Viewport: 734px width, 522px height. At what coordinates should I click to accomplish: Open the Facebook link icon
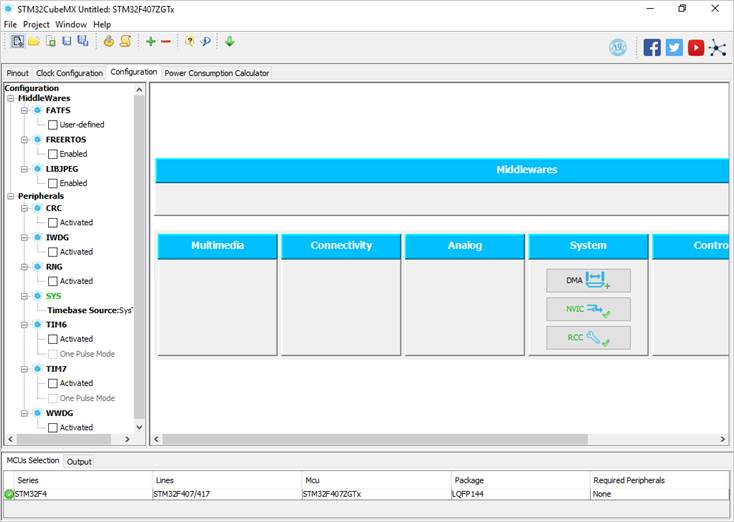point(652,47)
